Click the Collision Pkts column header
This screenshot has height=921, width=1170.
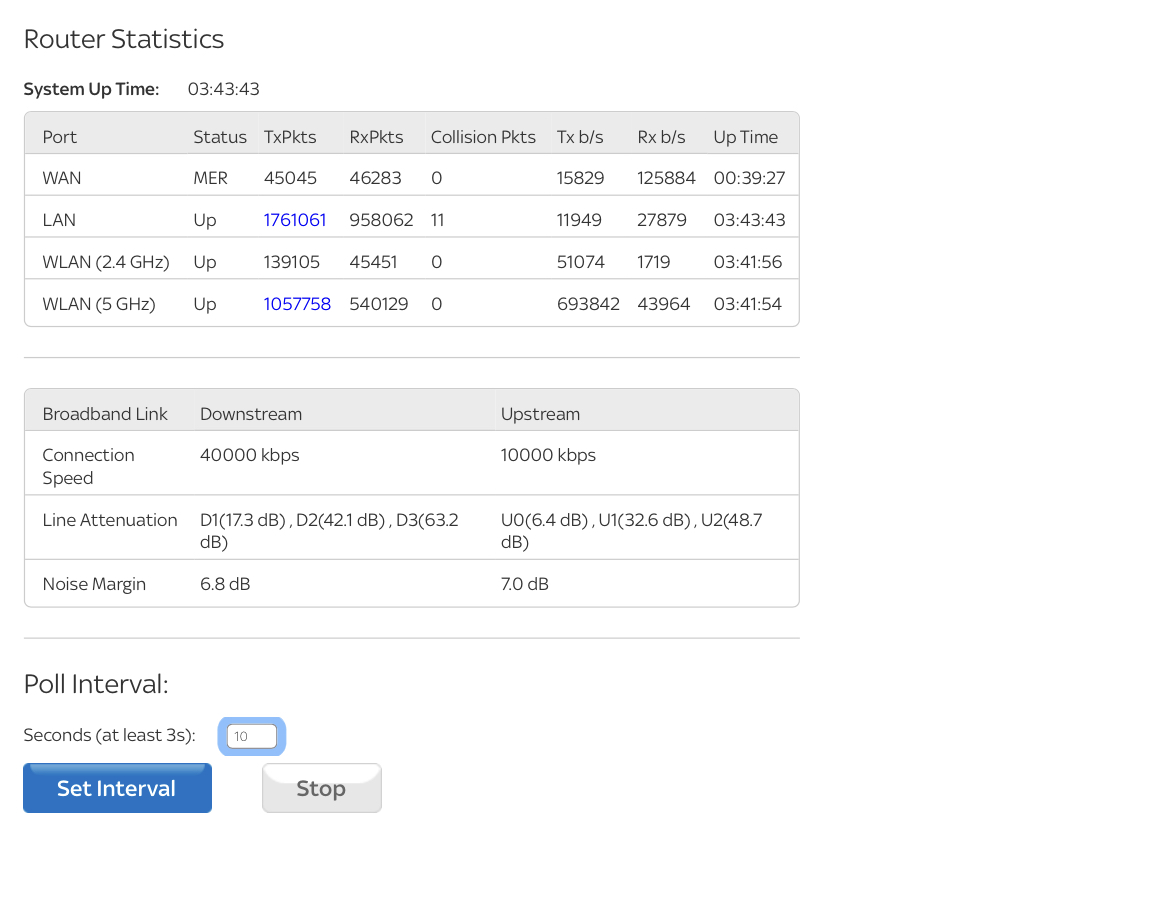click(x=483, y=137)
